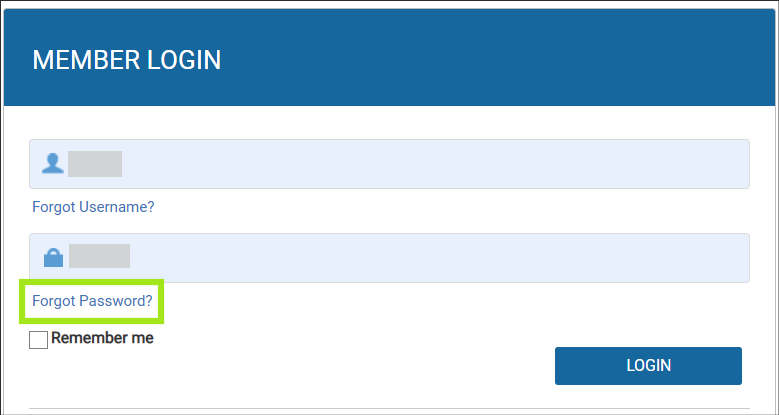Tick the Remember me checkbox

click(38, 340)
